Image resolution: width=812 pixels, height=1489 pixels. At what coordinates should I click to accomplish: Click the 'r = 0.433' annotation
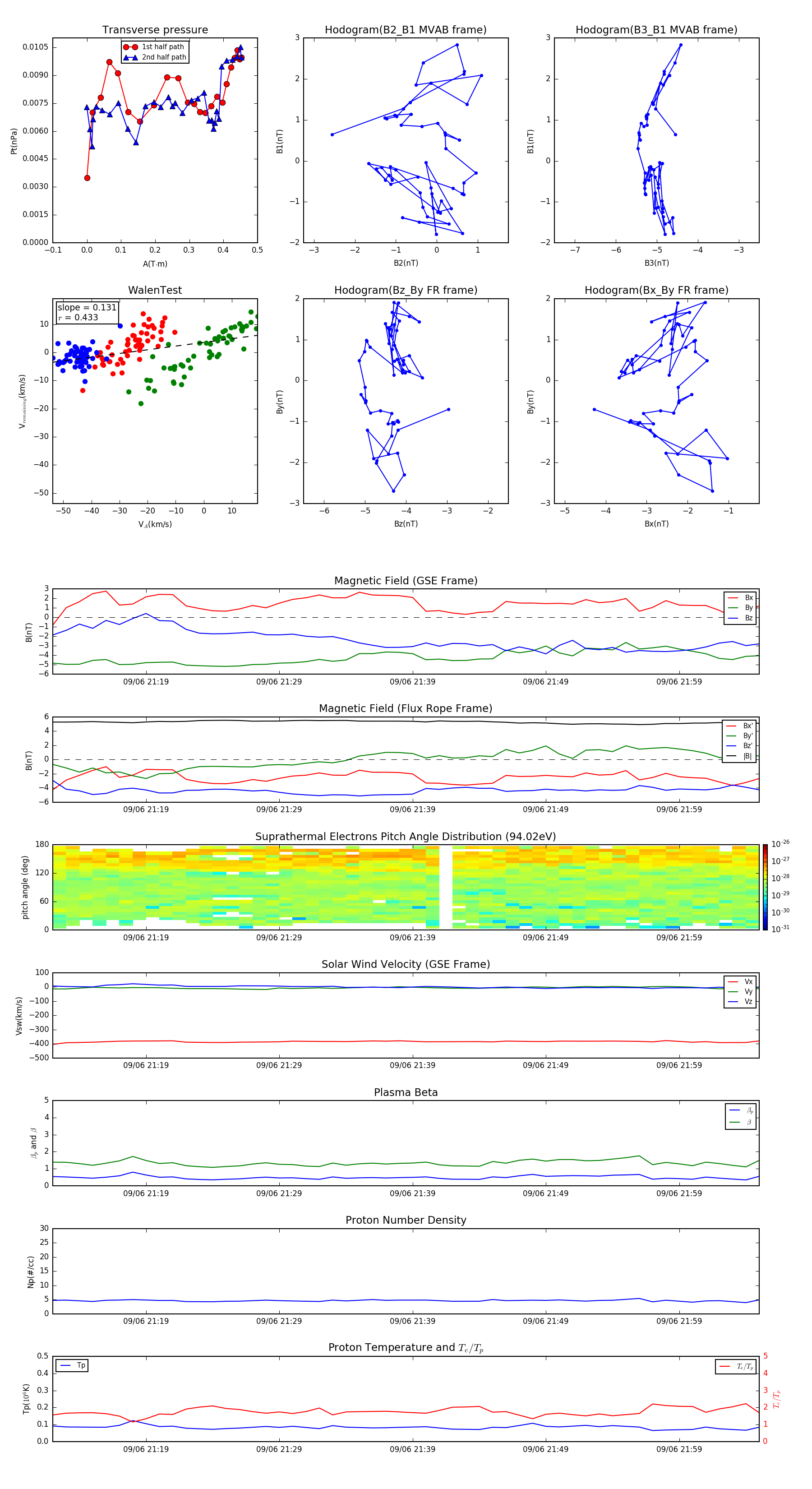click(78, 317)
